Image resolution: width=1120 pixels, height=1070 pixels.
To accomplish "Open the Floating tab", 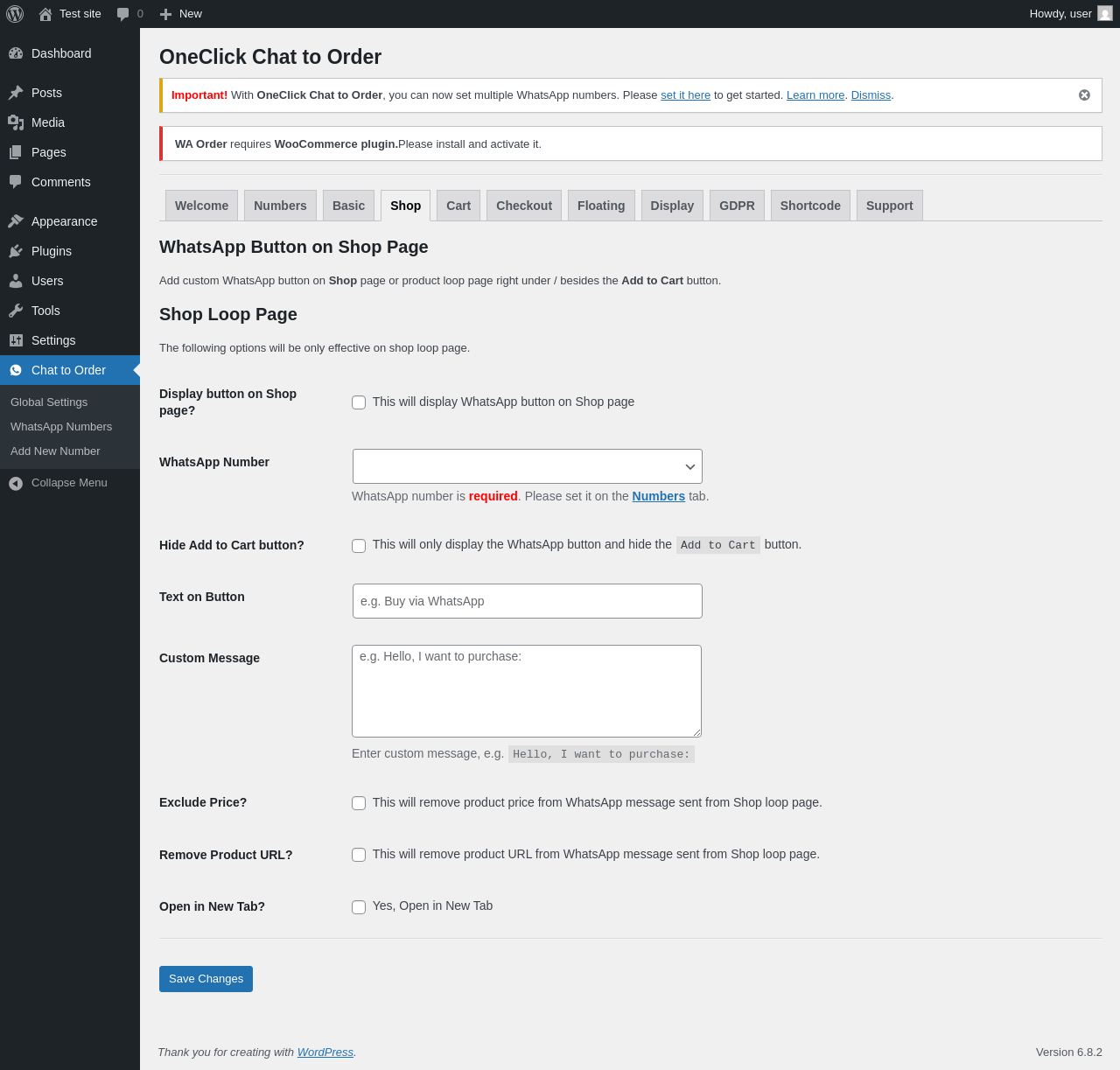I will [601, 206].
